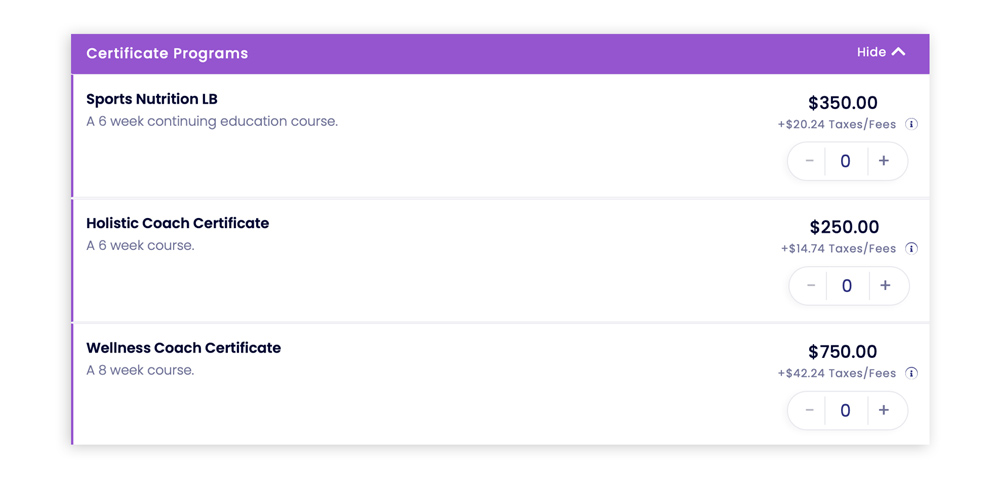Open the Sports Nutrition LB title
Screen dimensions: 1000x478
tap(152, 99)
